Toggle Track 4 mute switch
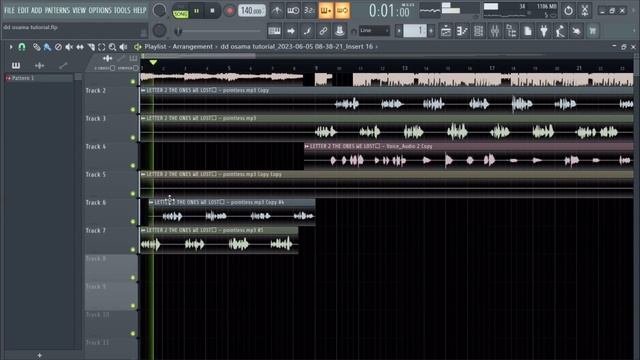Viewport: 640px width, 360px height. tap(133, 166)
